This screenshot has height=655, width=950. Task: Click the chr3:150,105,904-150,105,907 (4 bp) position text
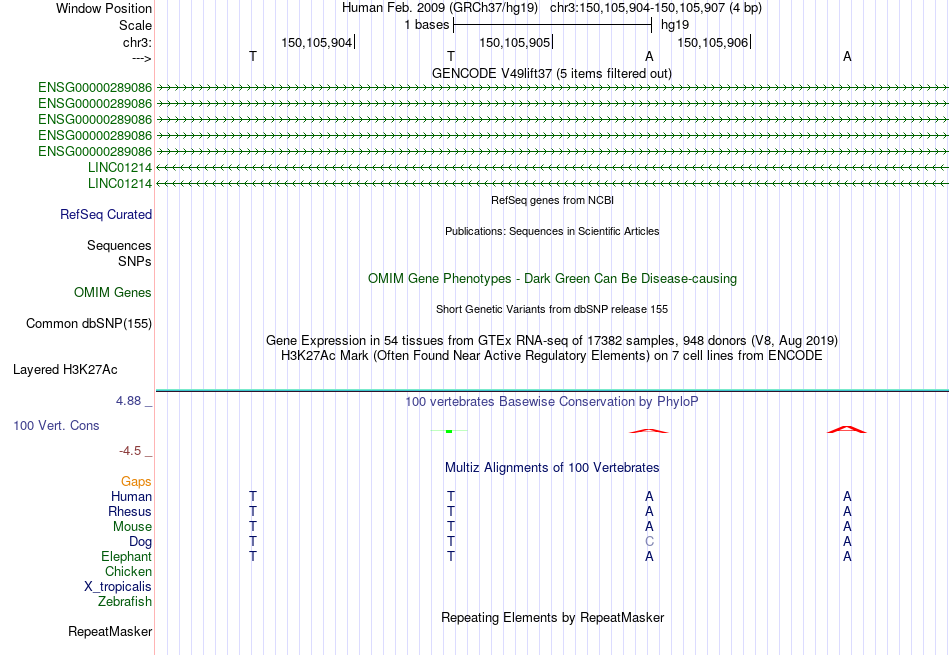[656, 8]
